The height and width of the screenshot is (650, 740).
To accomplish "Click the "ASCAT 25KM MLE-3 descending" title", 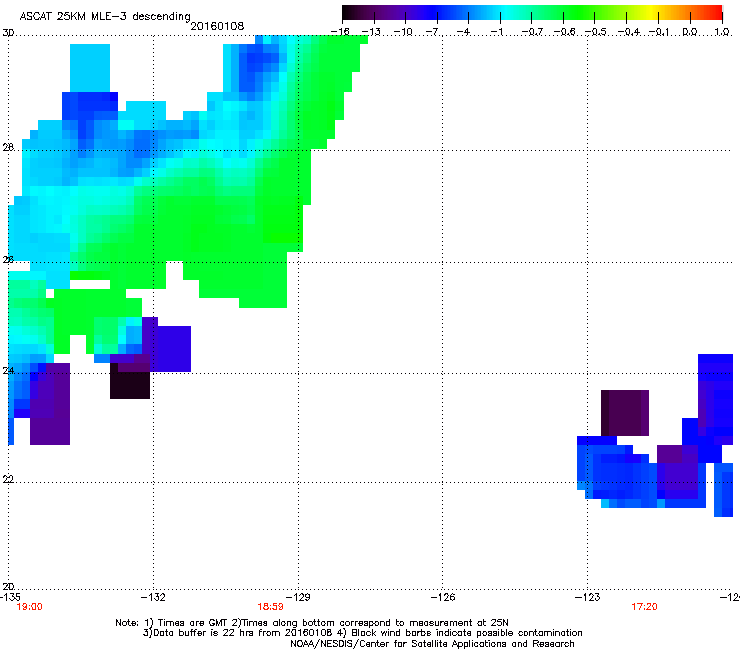I will [x=105, y=16].
